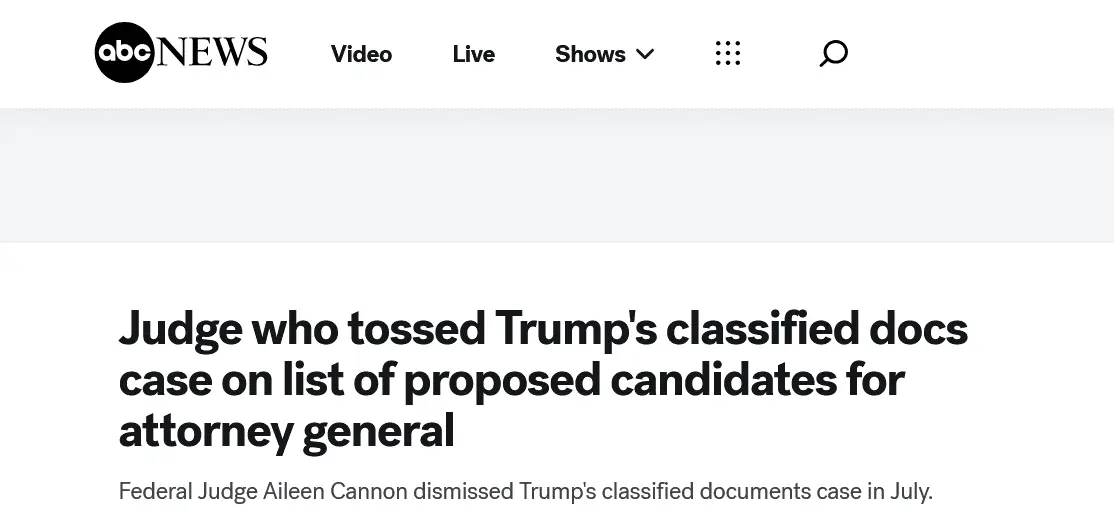Open the Video section
This screenshot has width=1114, height=520.
tap(361, 54)
